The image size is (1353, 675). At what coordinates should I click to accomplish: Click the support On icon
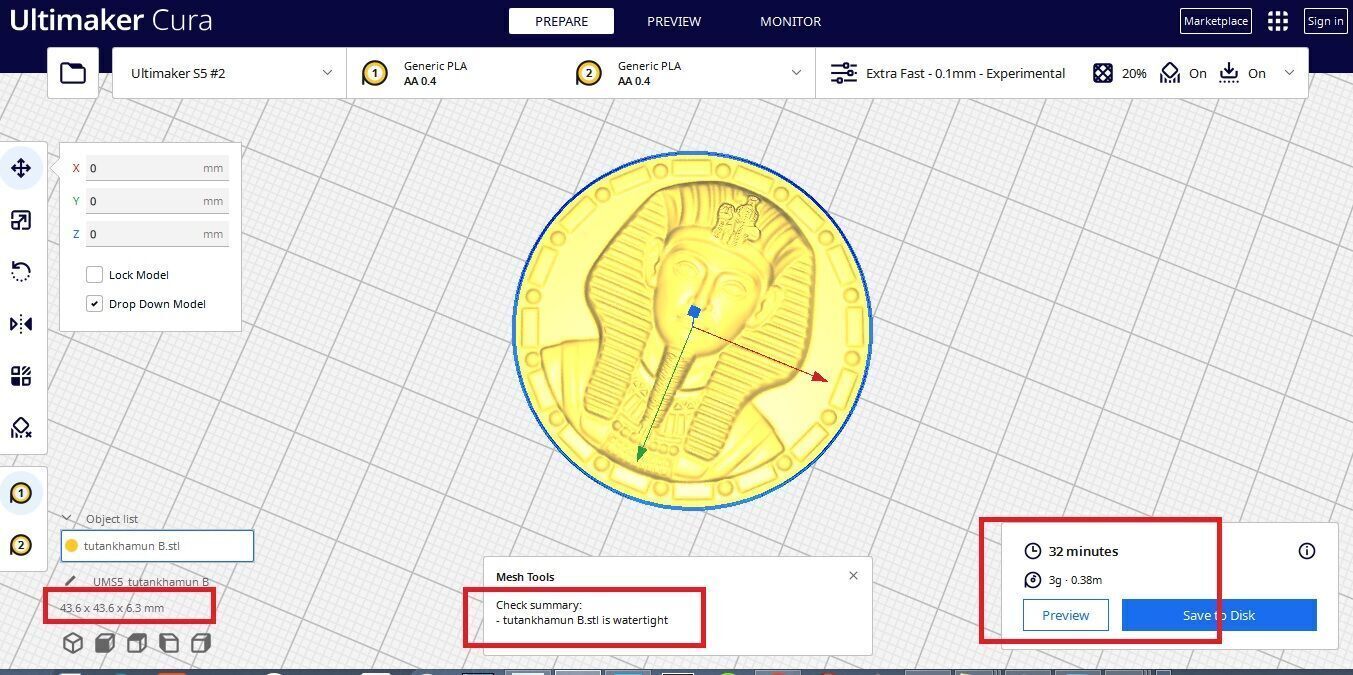(x=1170, y=73)
